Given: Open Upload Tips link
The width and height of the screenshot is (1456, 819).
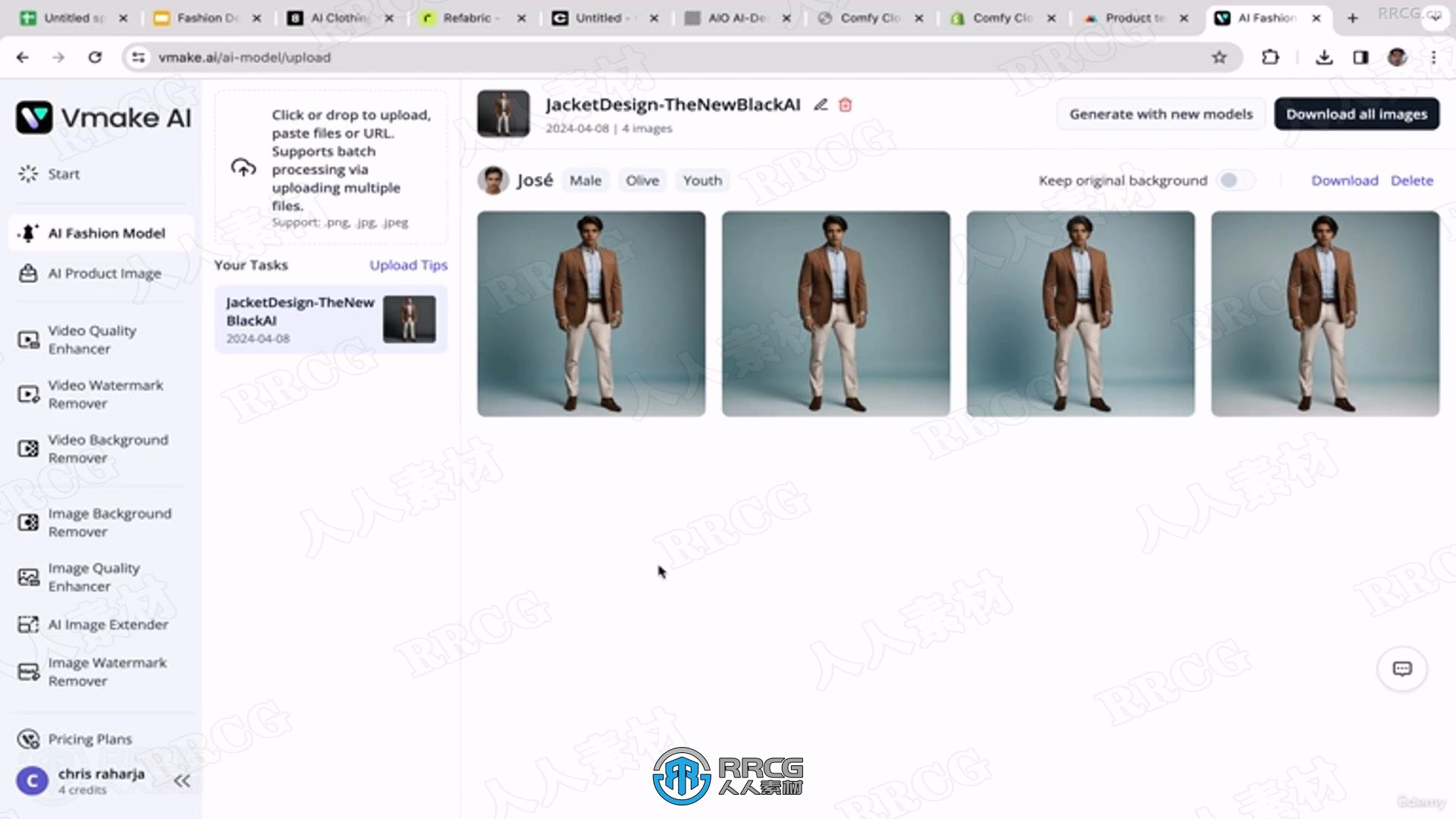Looking at the screenshot, I should (x=408, y=265).
